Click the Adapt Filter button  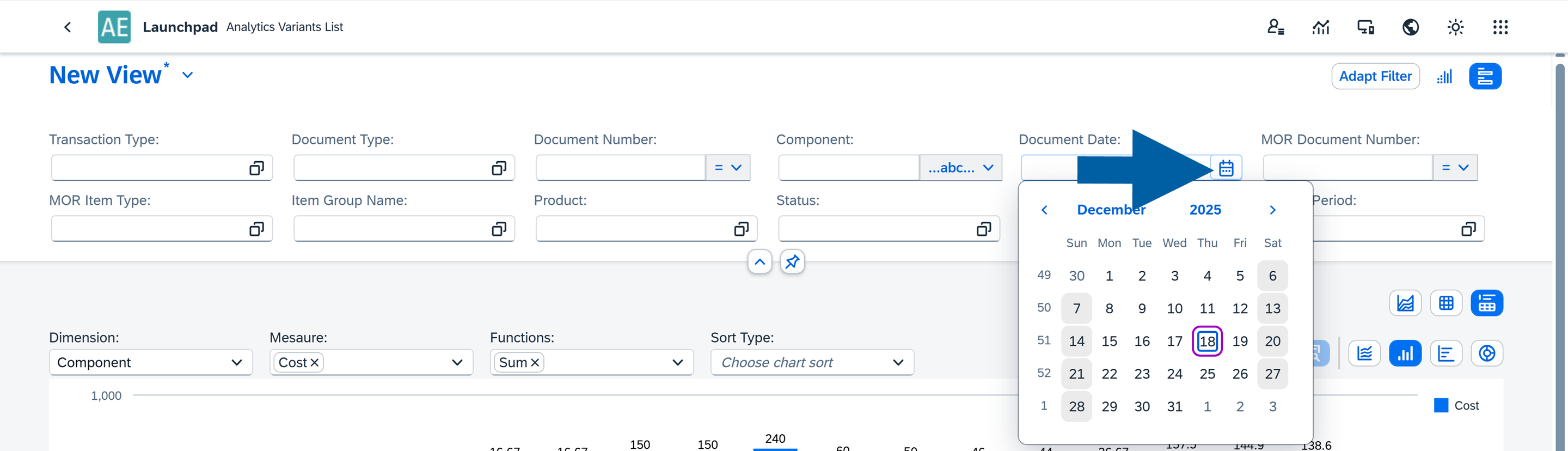click(x=1375, y=76)
